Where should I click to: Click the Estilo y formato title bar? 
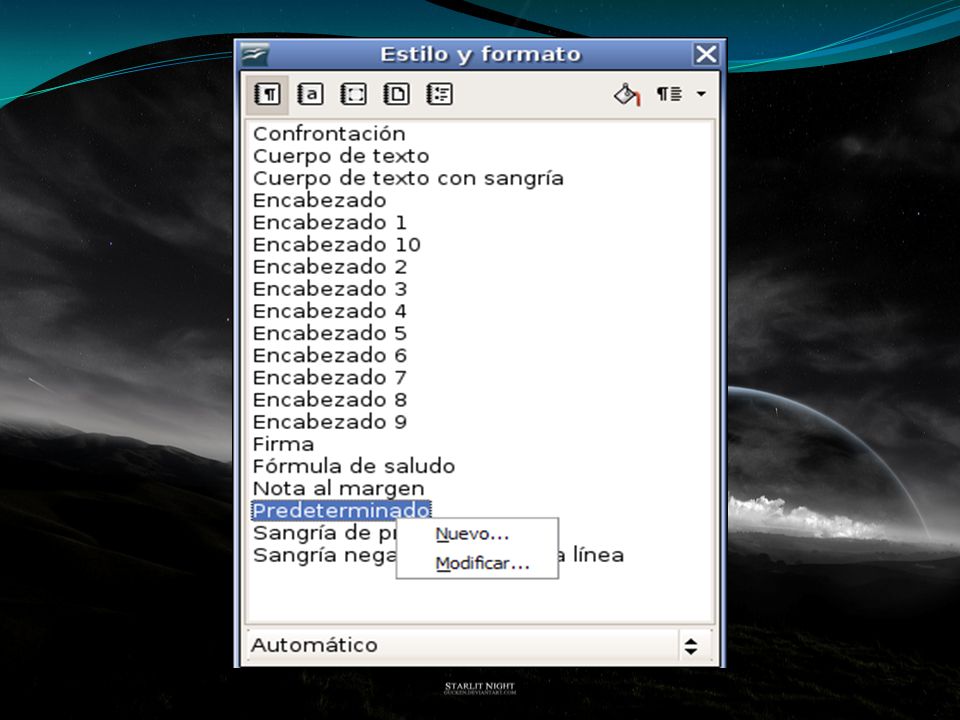480,54
